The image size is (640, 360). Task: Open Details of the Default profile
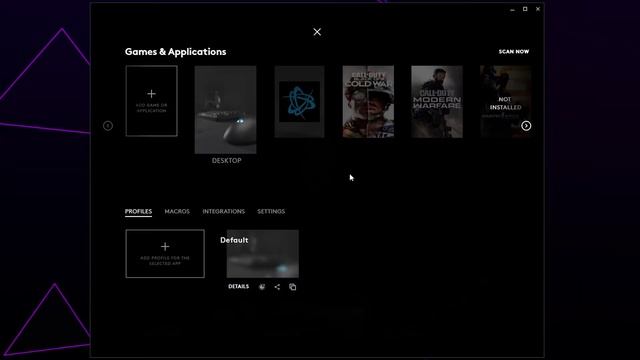(x=238, y=287)
